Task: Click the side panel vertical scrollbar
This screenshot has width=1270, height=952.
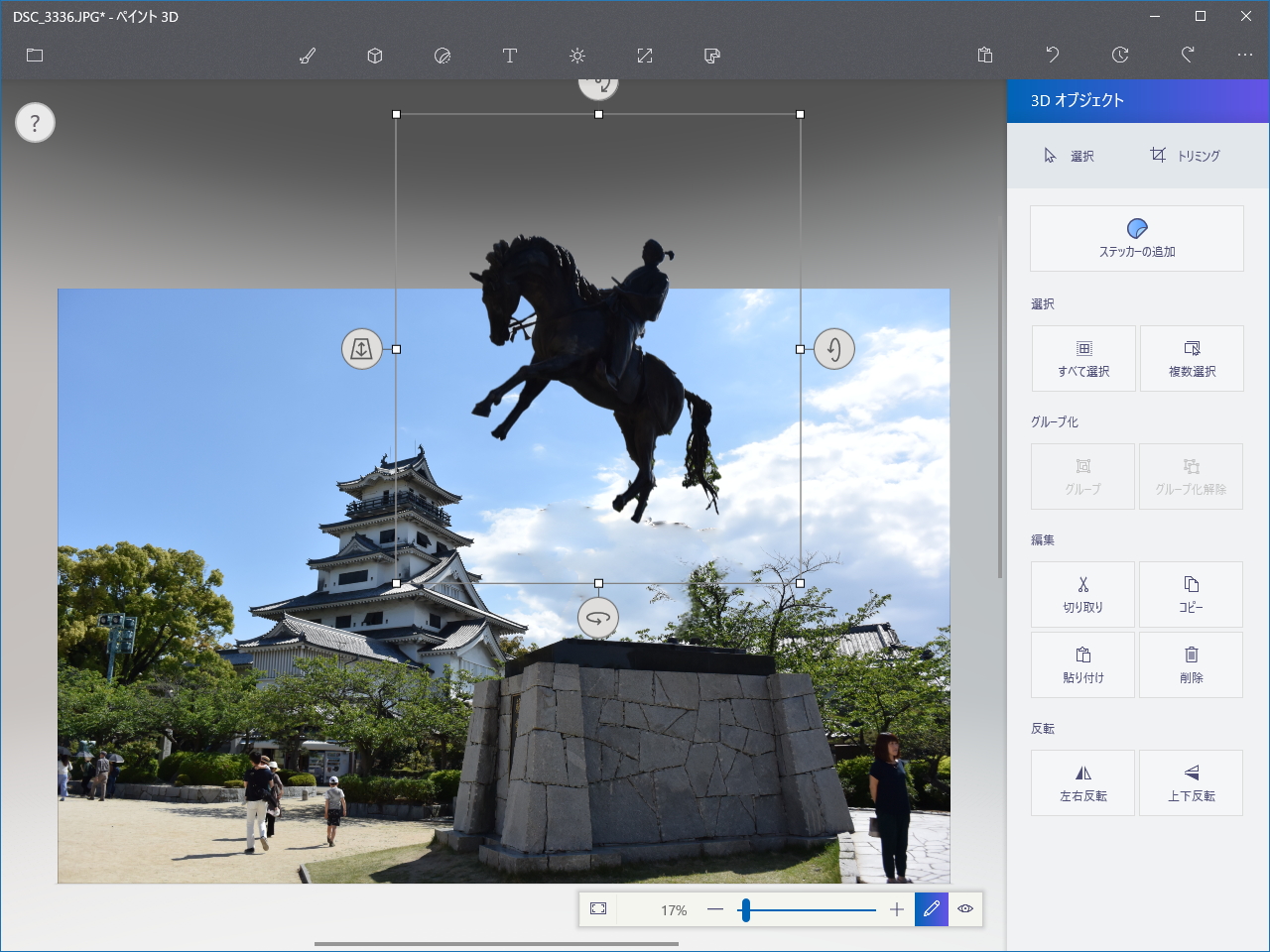Action: (1000, 397)
